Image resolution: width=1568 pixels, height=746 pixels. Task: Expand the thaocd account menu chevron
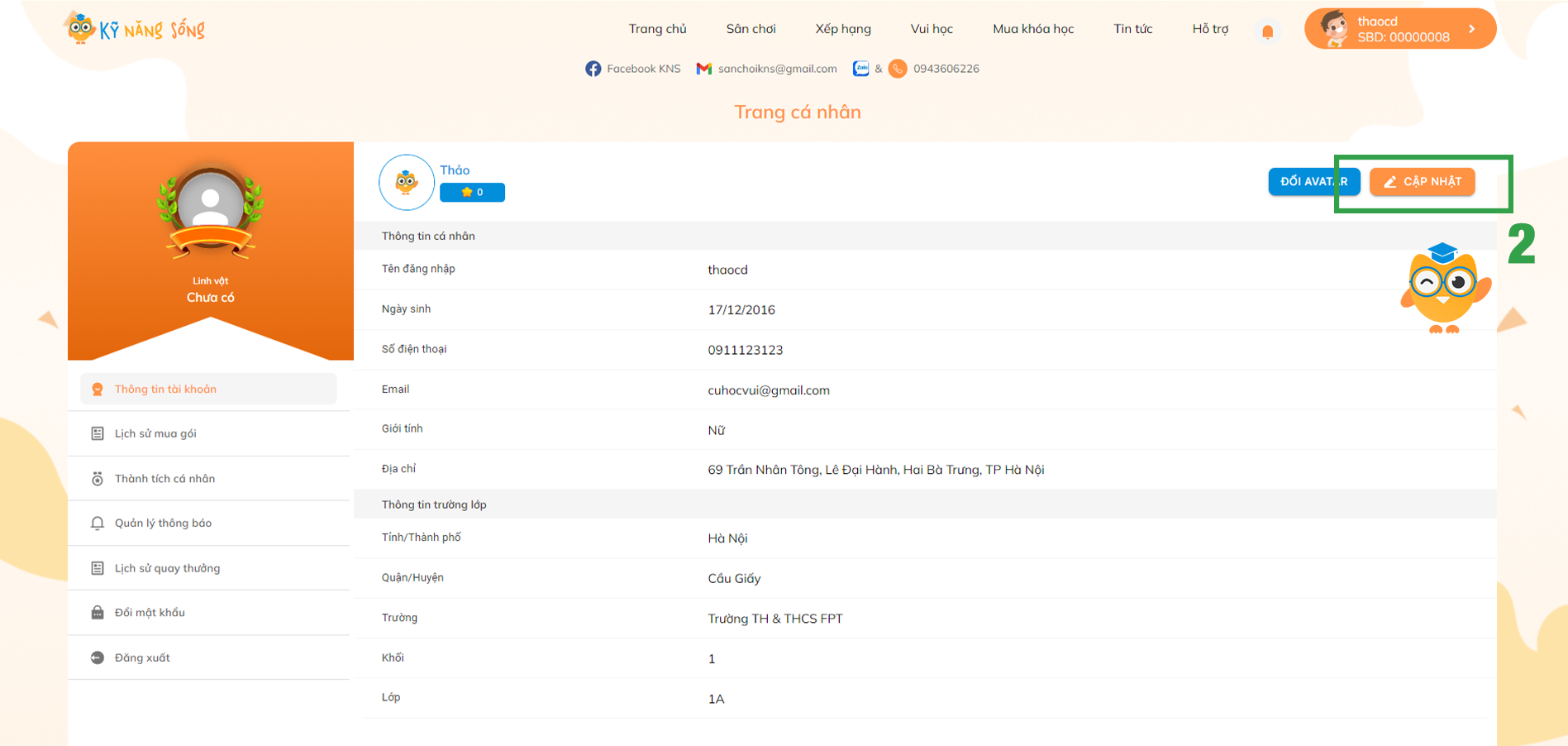coord(1472,29)
